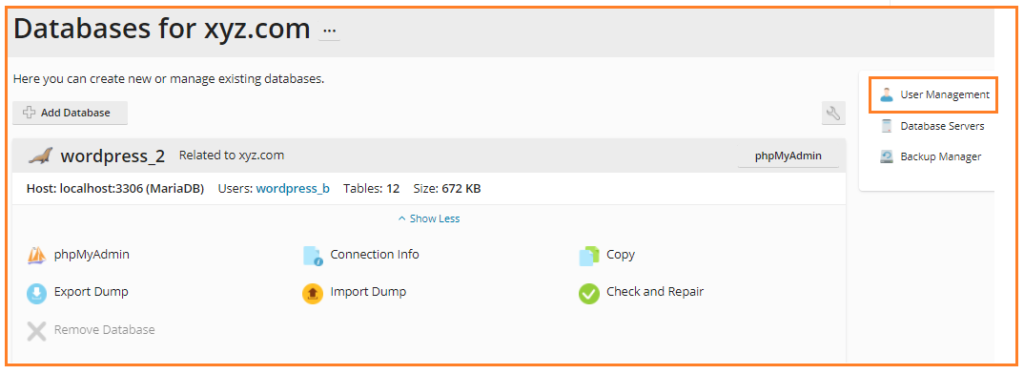Click the Backup Manager icon

(x=886, y=157)
